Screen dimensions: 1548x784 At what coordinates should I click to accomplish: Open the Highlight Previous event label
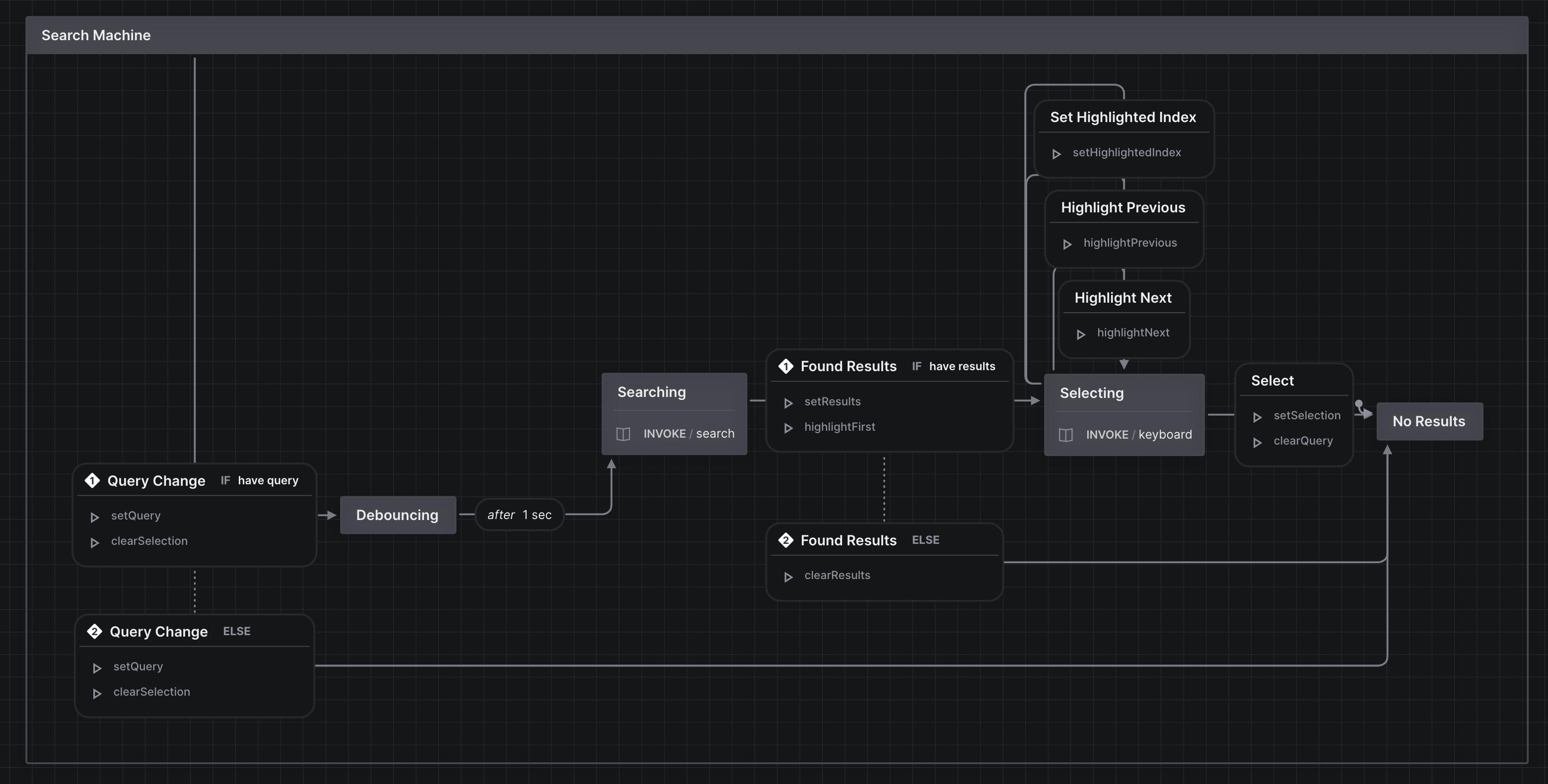(1123, 207)
